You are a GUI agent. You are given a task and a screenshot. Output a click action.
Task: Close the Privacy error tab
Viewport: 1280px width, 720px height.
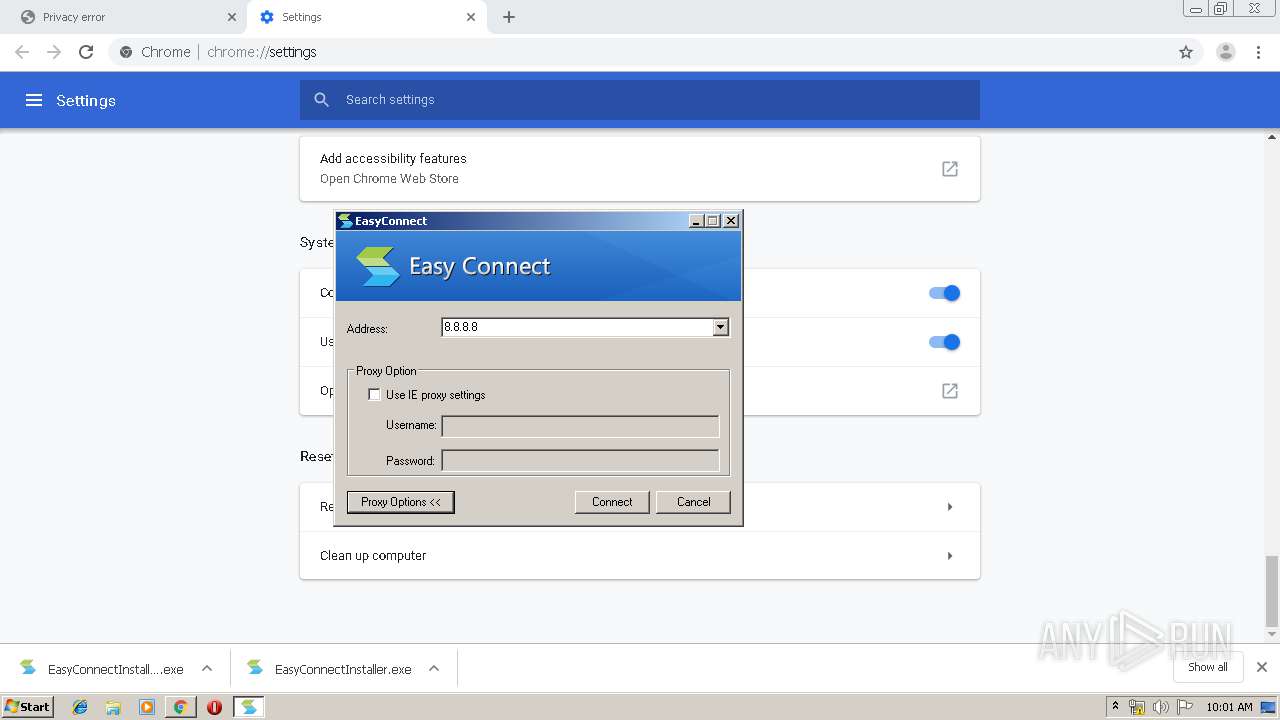click(232, 17)
